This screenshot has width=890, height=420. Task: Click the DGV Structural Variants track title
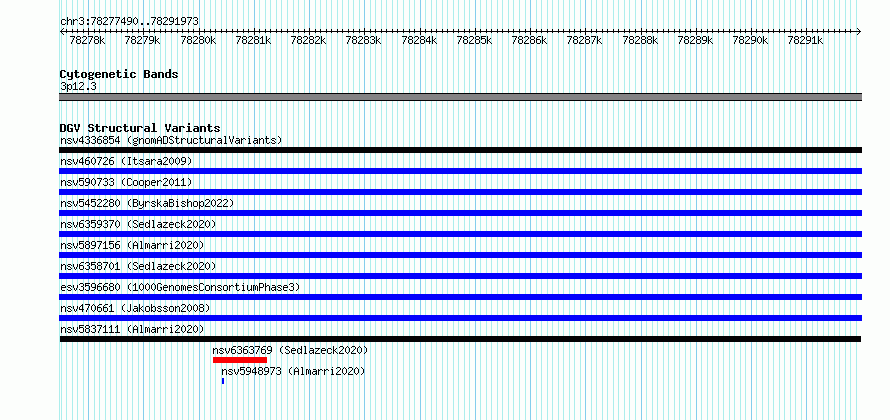(x=140, y=128)
